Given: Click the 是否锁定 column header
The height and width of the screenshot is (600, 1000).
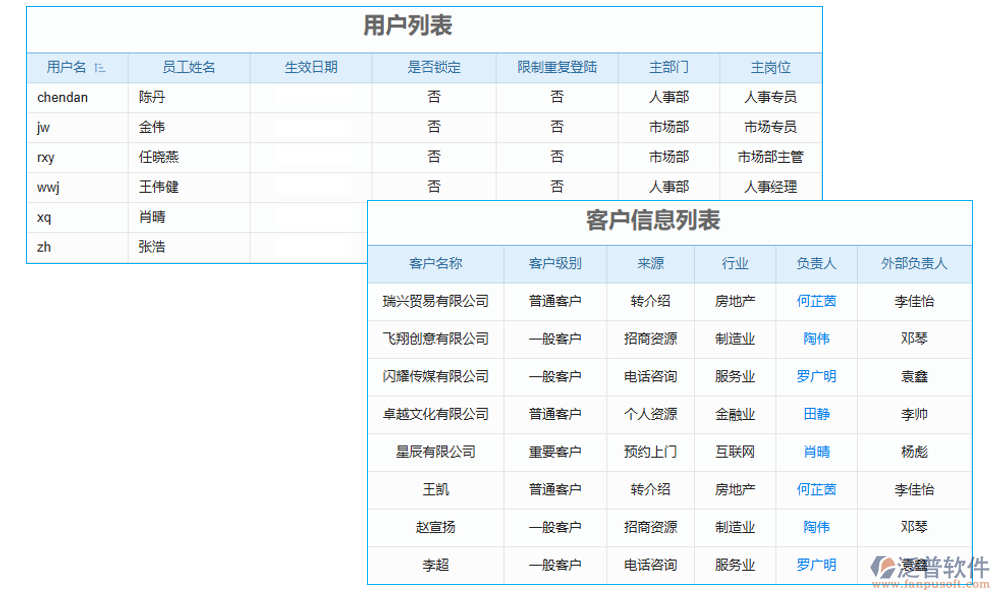Looking at the screenshot, I should click(433, 67).
